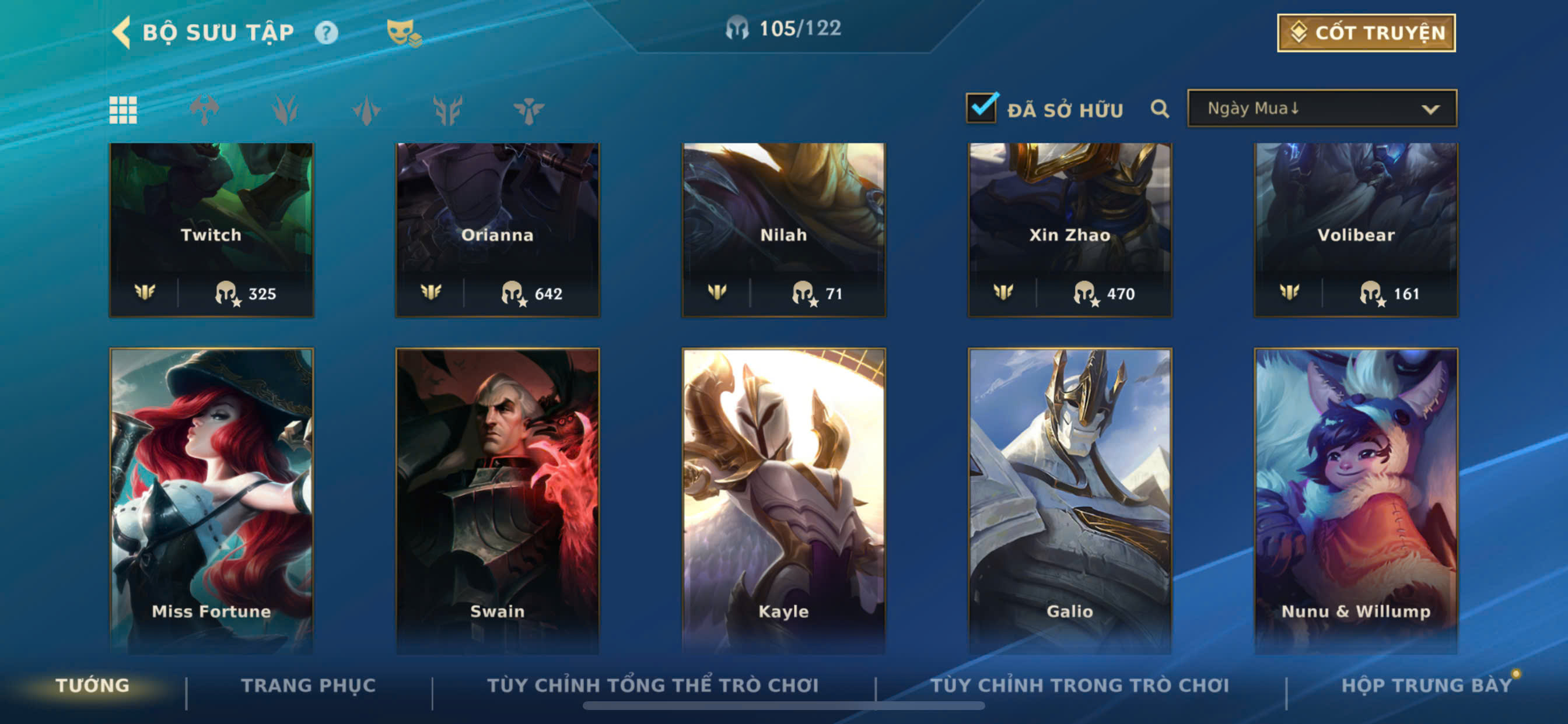Go back using the Bộ Sưu Tập arrow
This screenshot has height=724, width=1568.
[x=121, y=31]
